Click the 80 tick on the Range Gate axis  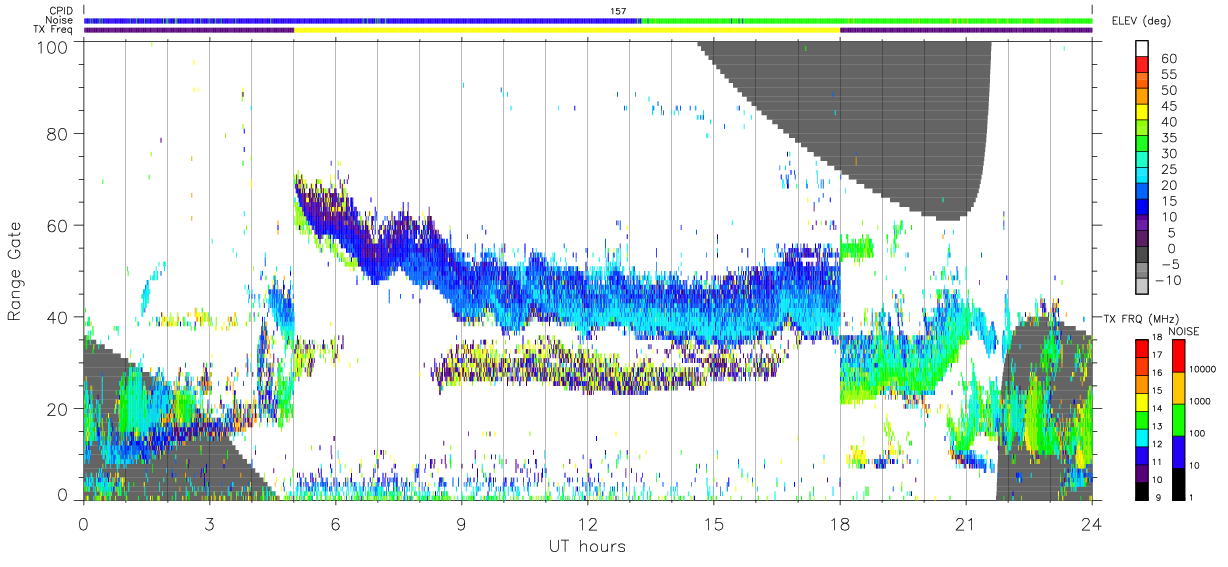tap(58, 134)
